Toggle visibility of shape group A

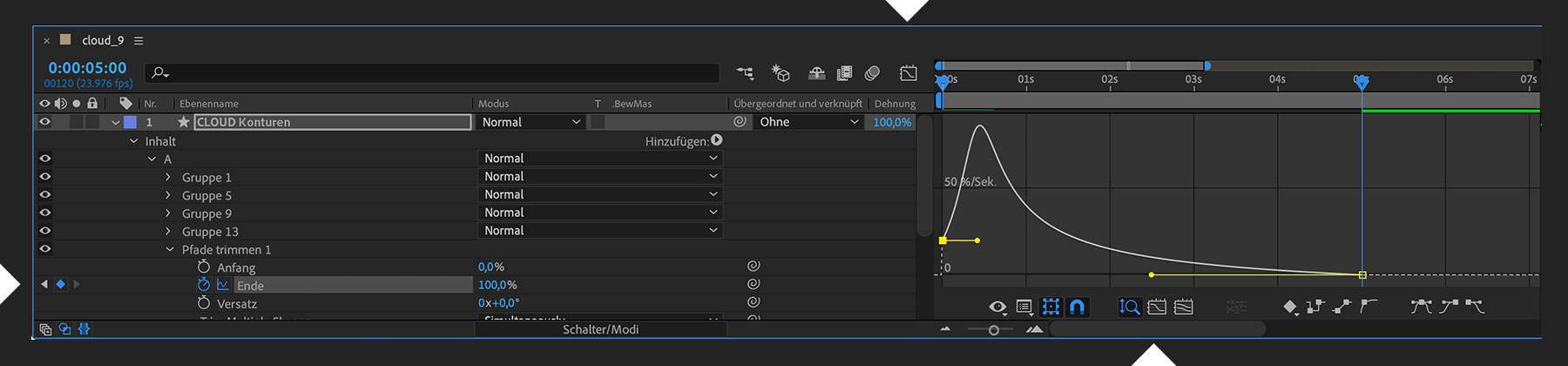tap(45, 159)
